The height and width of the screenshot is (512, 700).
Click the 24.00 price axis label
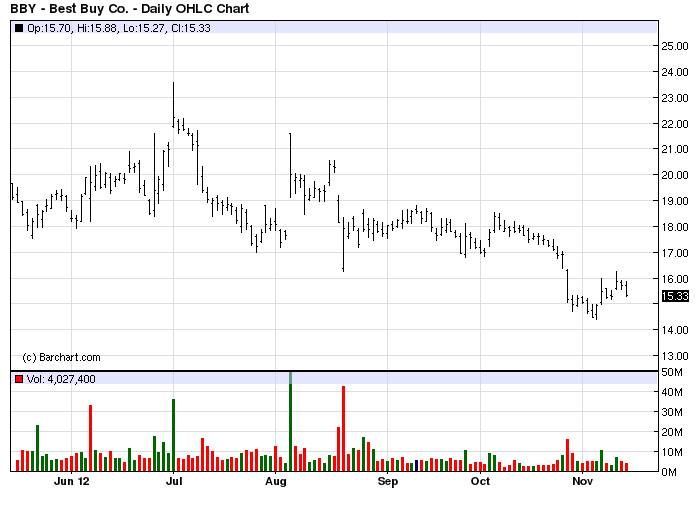coord(675,72)
